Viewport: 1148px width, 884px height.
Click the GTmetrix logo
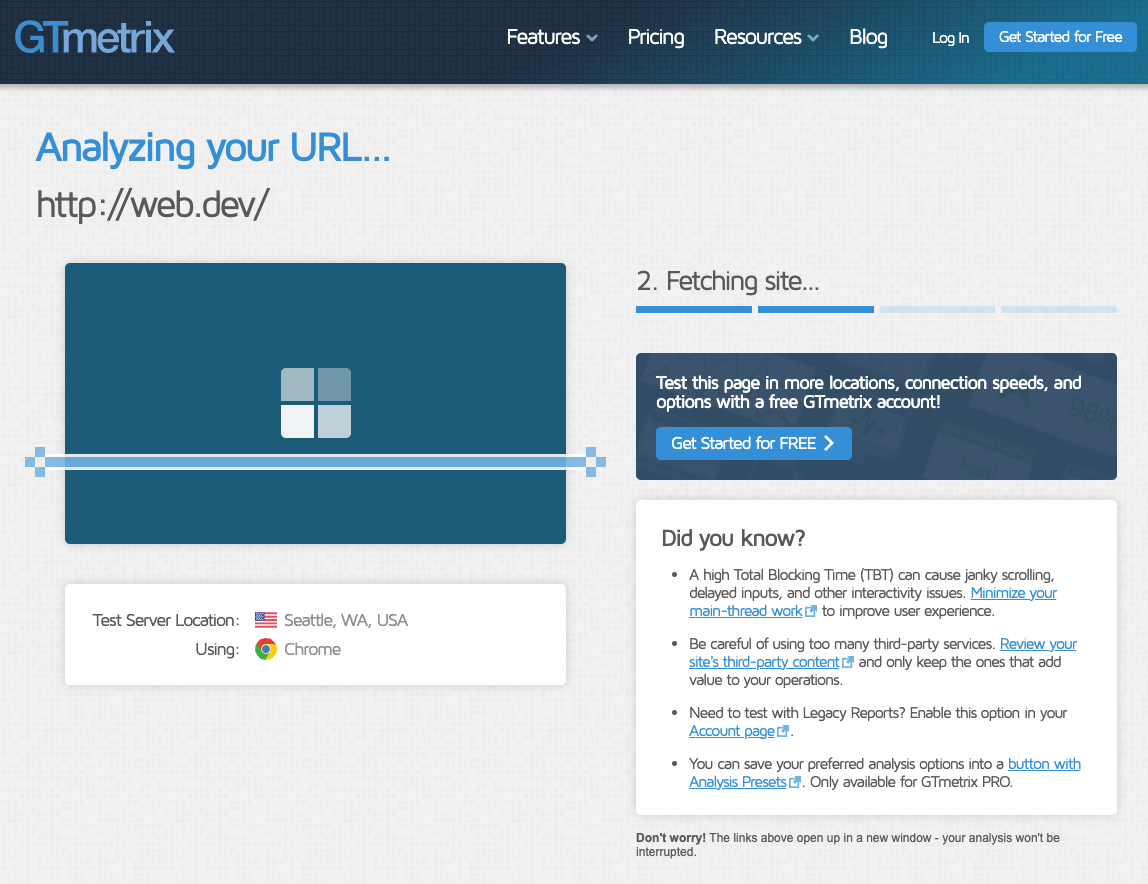(x=95, y=37)
